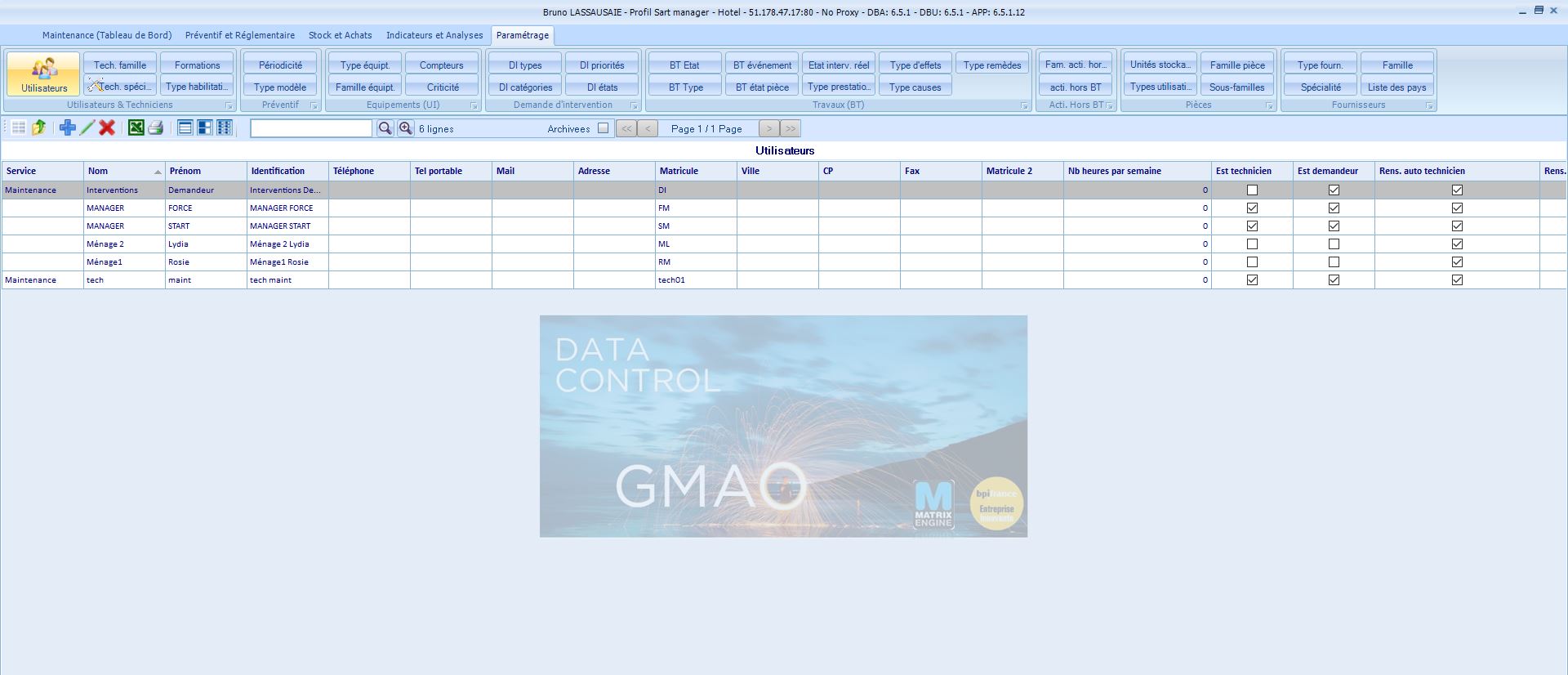Open the Utilisateurs users icon button
Viewport: 1568px width, 675px height.
click(44, 74)
